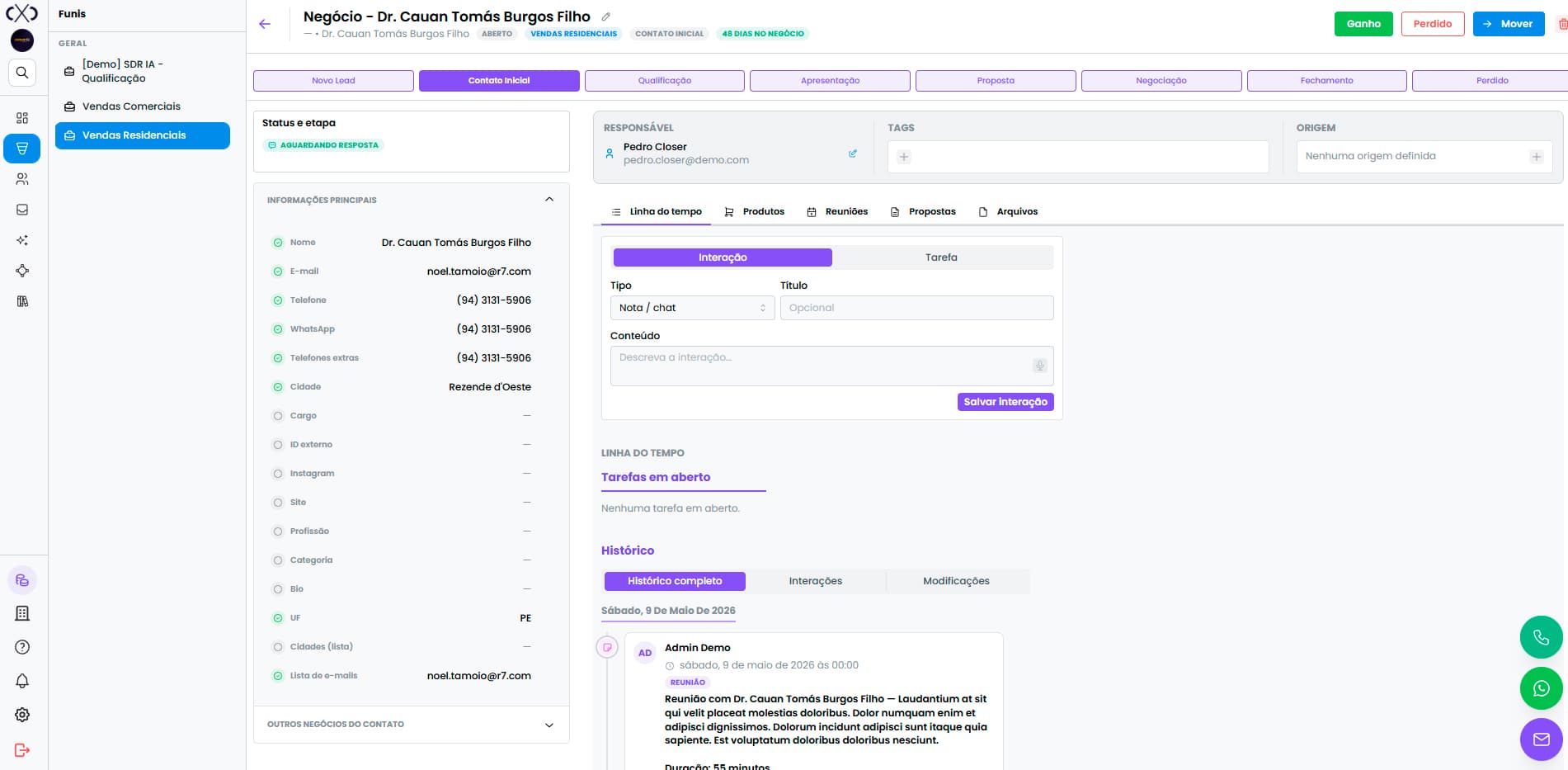Screen dimensions: 1568x770
Task: Toggle the Nome field check circle
Action: 278,243
